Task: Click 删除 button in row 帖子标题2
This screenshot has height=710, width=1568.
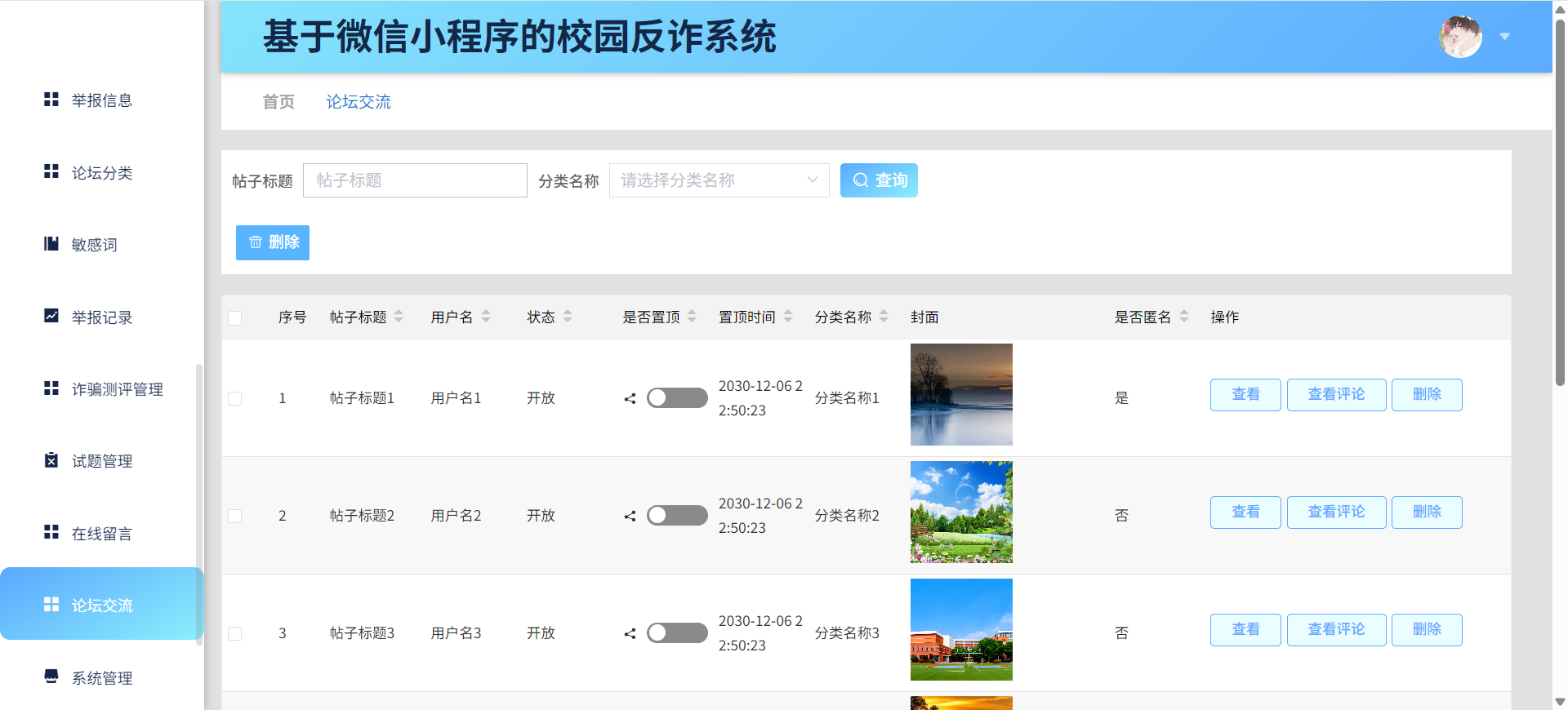Action: click(x=1427, y=513)
